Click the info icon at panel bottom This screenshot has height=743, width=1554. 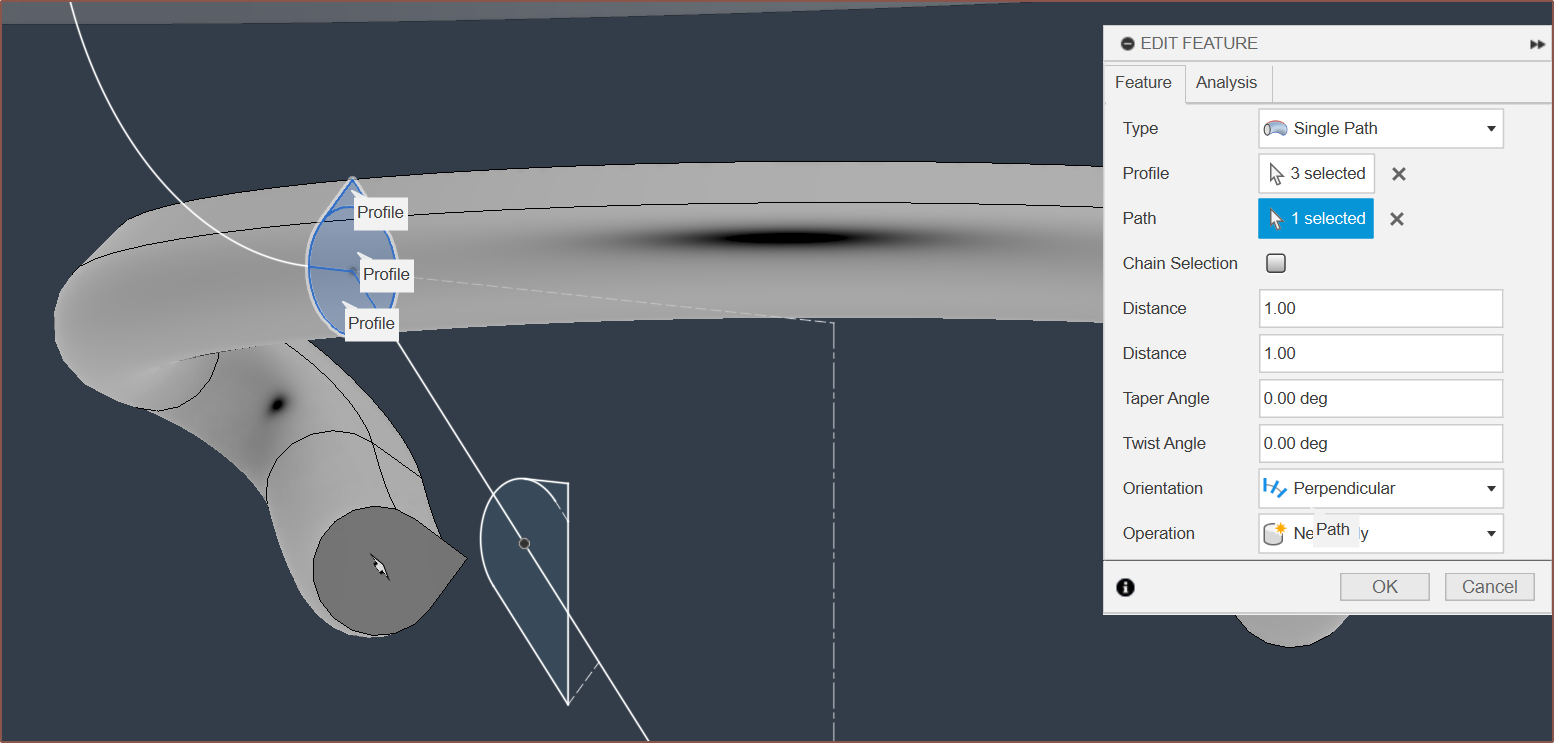pos(1125,587)
